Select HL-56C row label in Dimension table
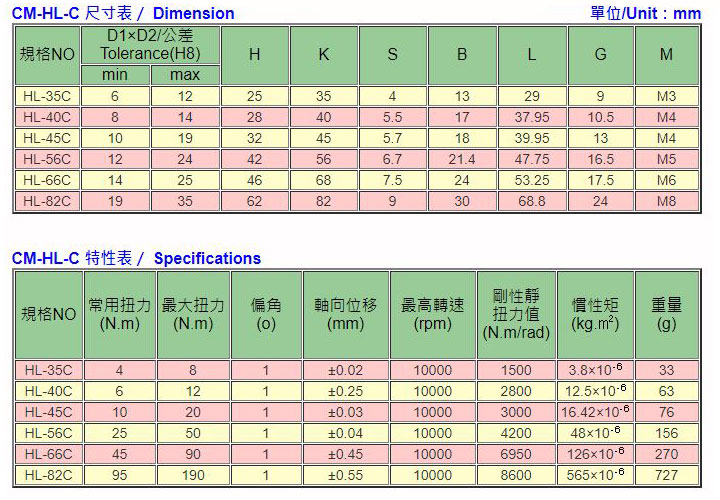This screenshot has width=720, height=500. tap(46, 159)
